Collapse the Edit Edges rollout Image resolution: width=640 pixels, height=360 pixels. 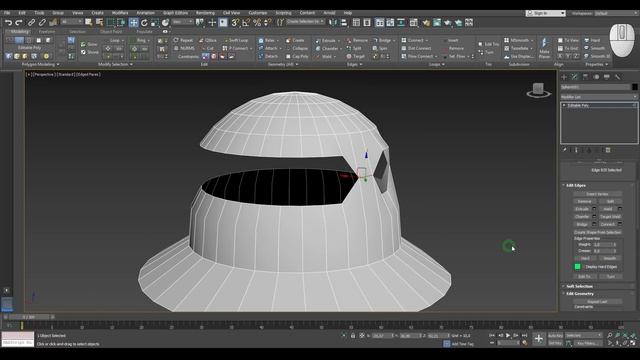[575, 185]
